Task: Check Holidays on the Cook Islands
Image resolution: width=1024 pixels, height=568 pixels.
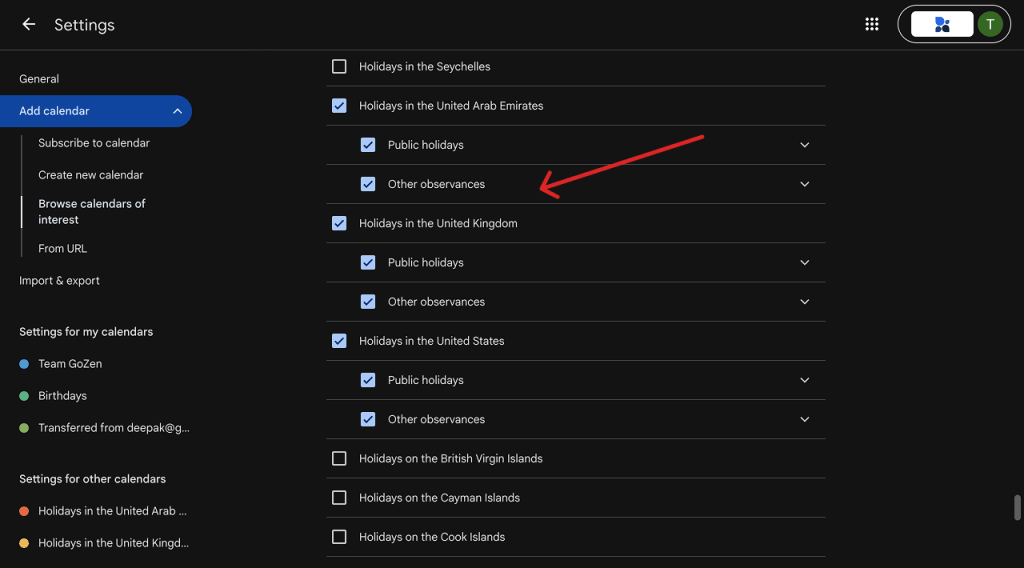Action: click(339, 537)
